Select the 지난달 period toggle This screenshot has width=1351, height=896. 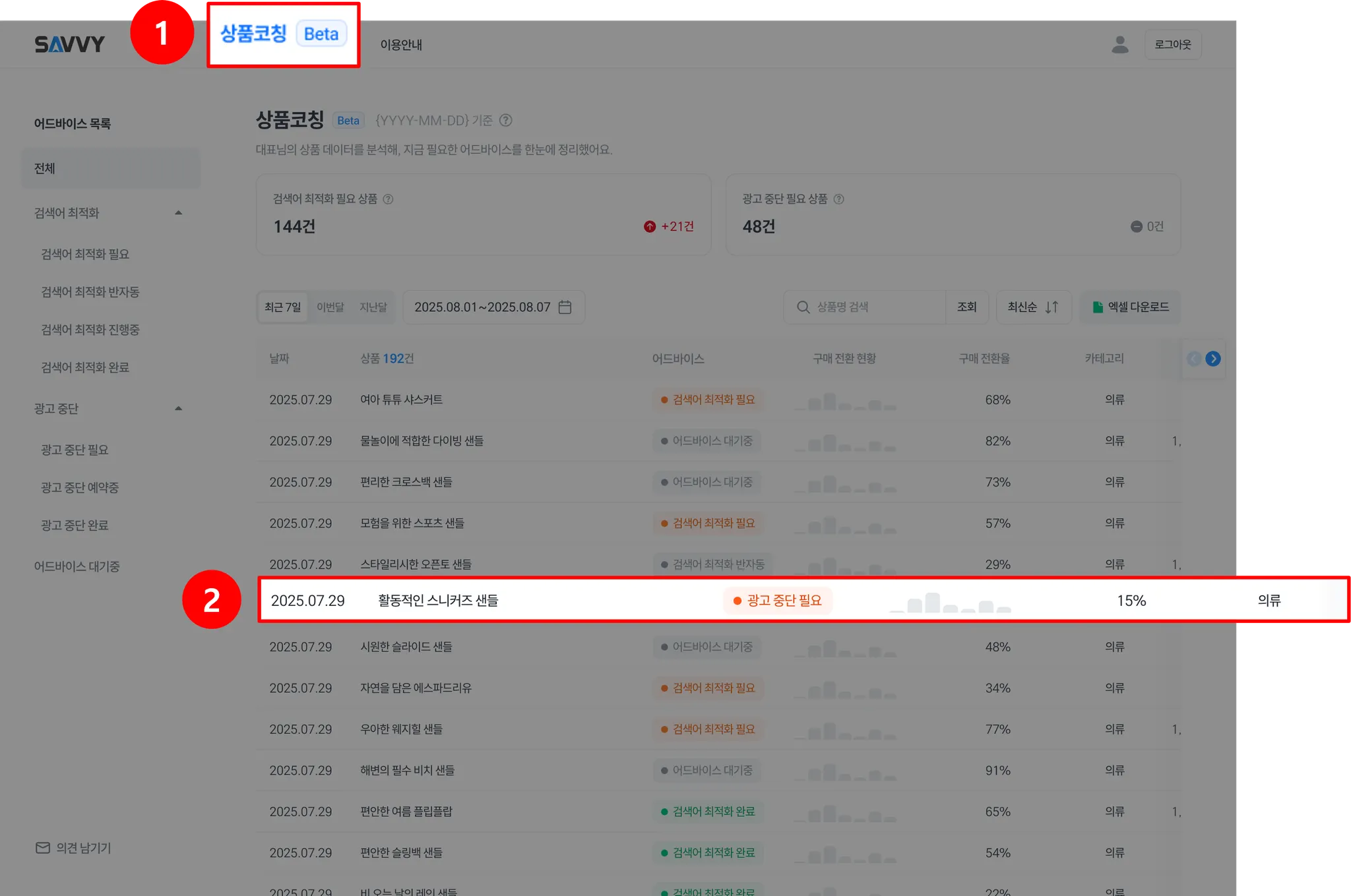pos(373,307)
